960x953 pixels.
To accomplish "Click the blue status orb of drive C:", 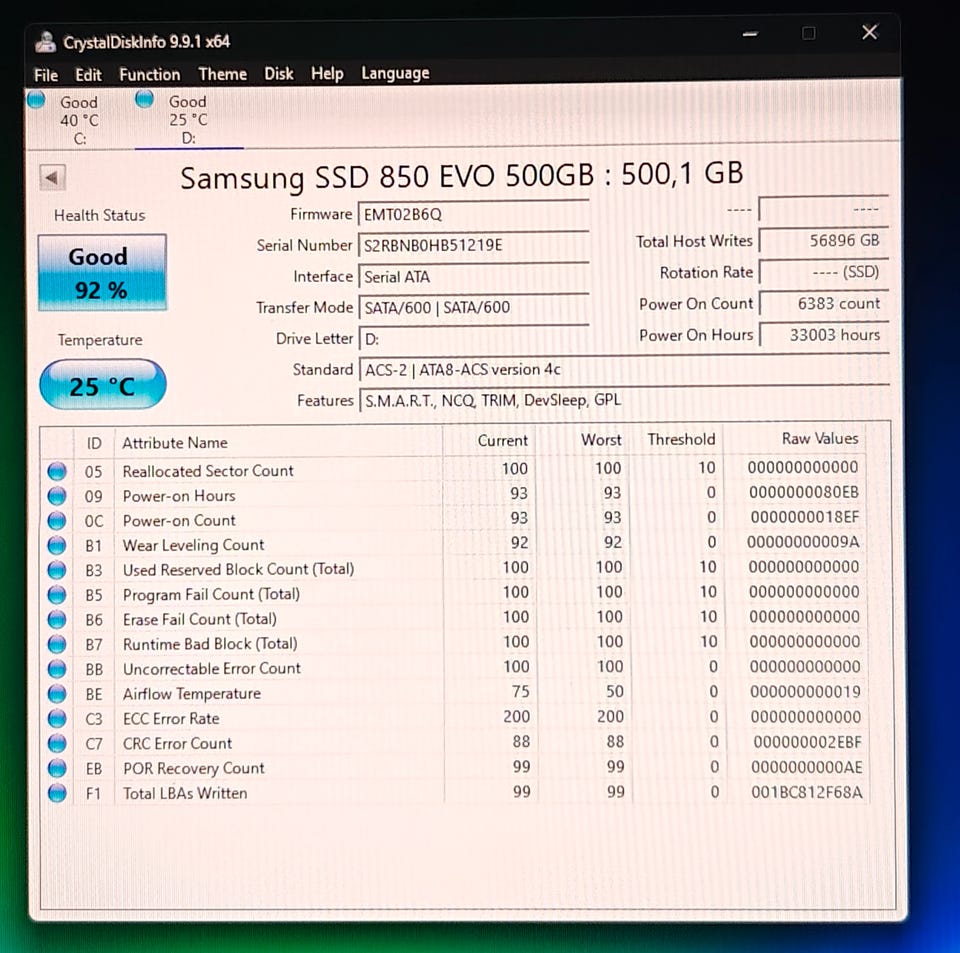I will coord(37,99).
